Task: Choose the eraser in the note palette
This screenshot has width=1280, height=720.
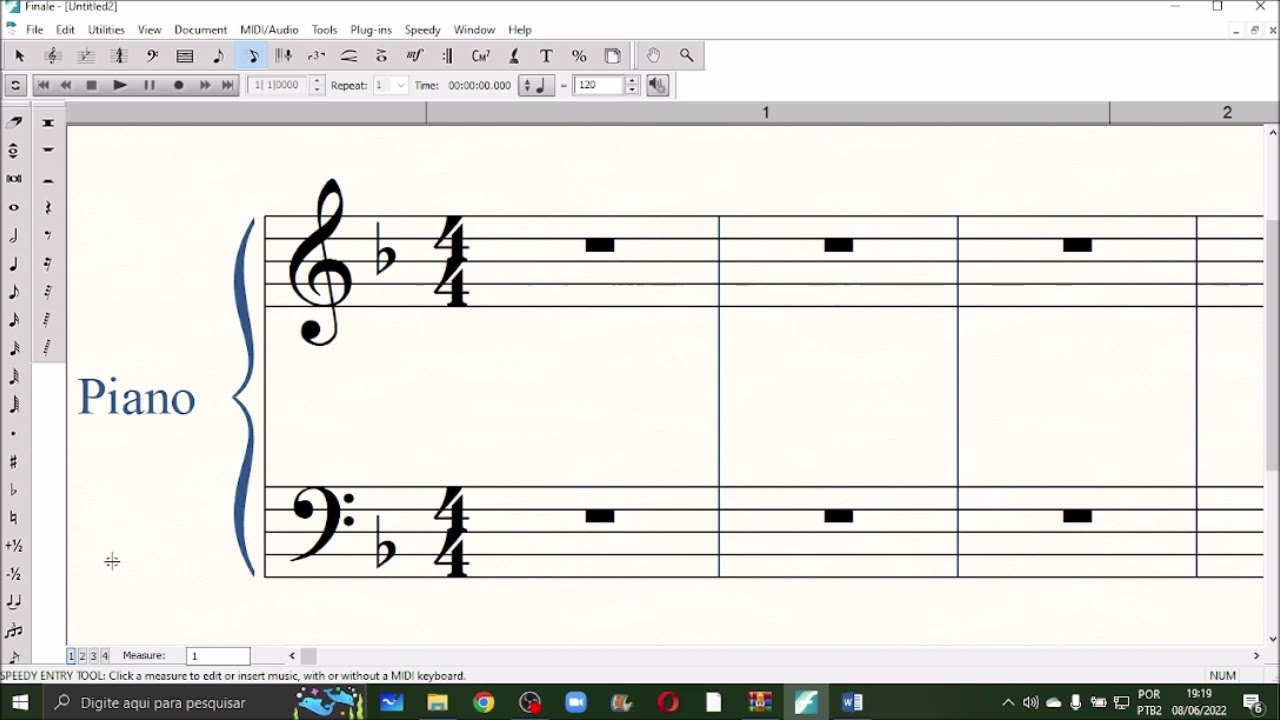Action: click(14, 122)
